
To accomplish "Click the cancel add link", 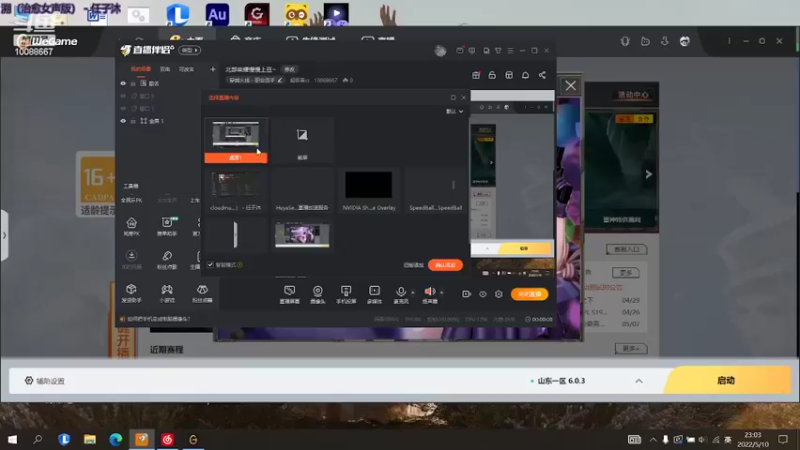I will pos(413,265).
